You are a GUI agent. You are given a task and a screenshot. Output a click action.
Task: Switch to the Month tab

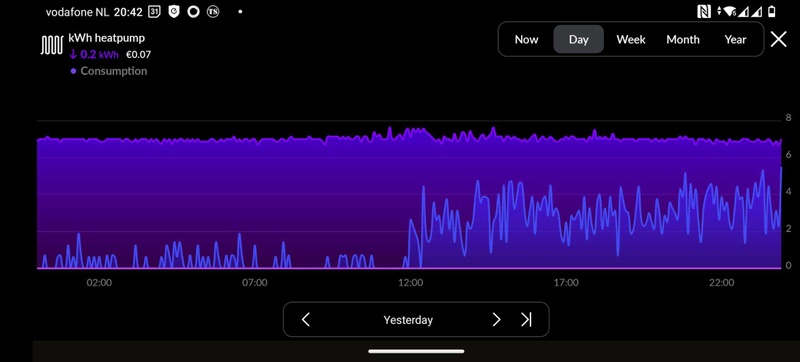point(683,39)
